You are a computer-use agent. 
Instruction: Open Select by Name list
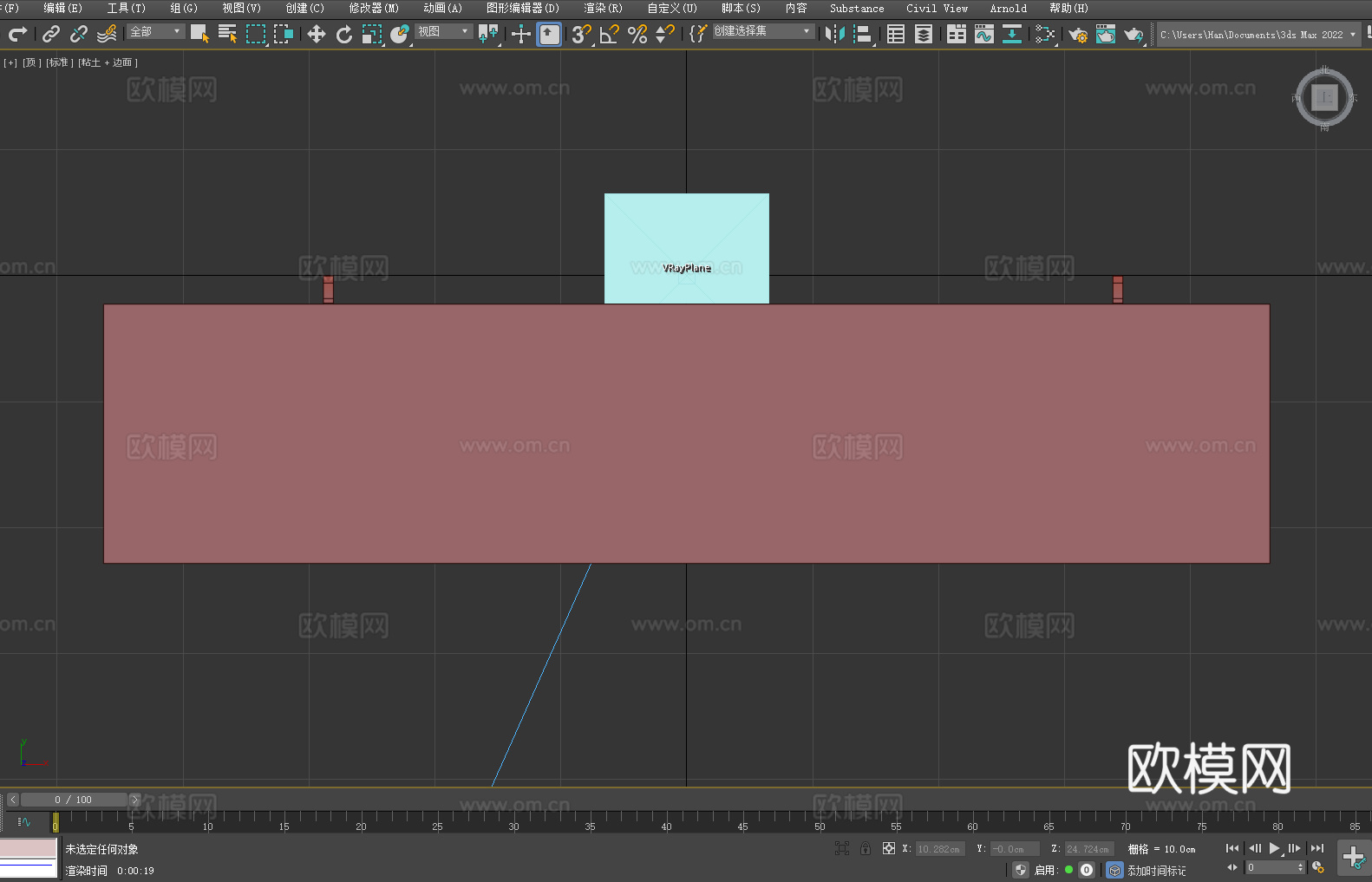click(227, 34)
